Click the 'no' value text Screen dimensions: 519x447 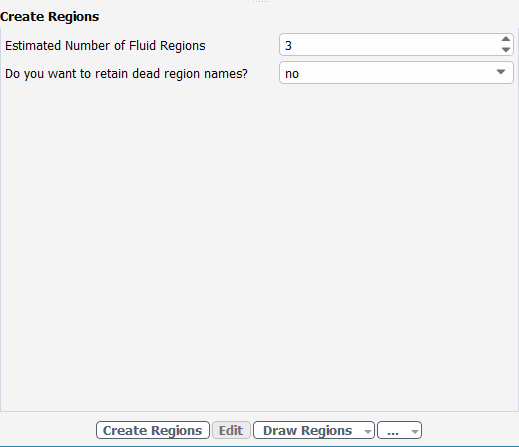pos(292,74)
